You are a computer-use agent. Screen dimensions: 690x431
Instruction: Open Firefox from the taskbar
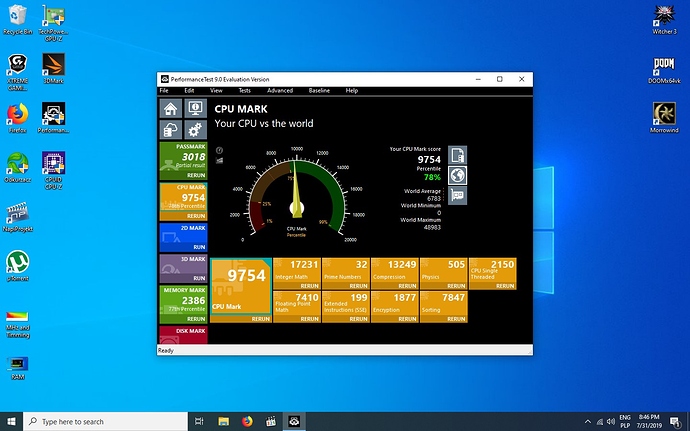[x=247, y=421]
